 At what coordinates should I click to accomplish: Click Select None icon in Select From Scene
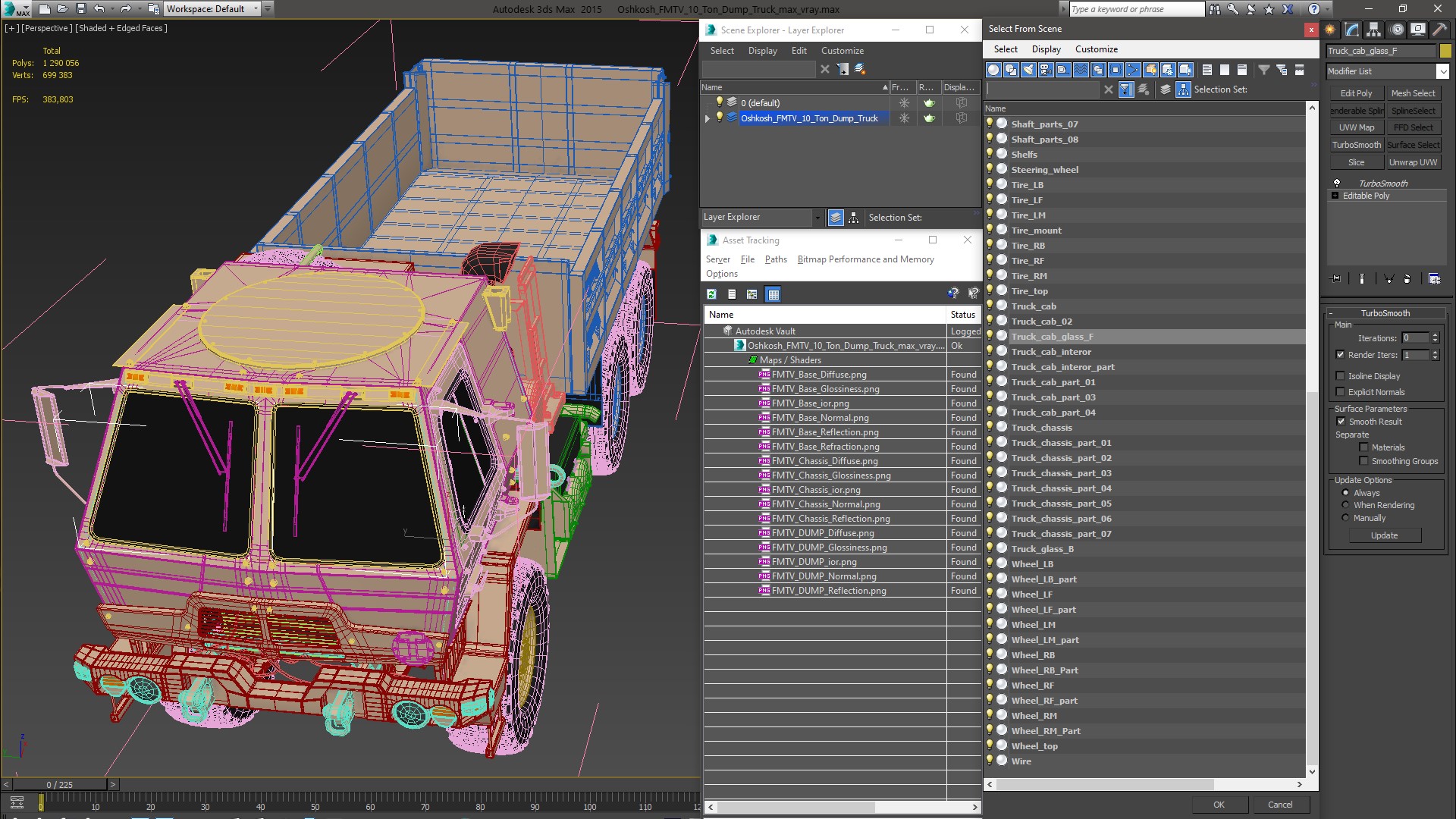1225,70
